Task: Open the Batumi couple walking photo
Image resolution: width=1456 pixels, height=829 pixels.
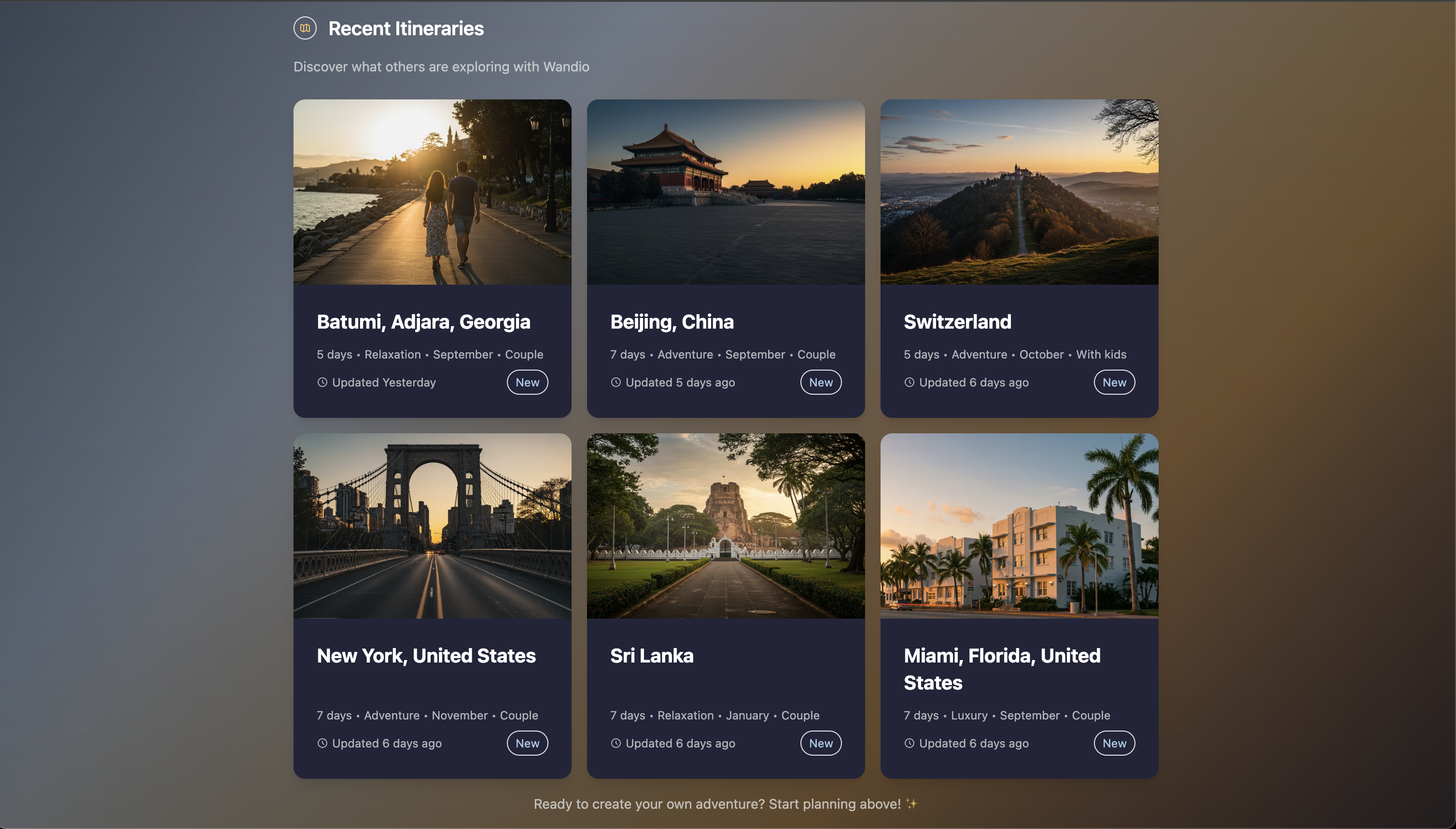Action: pyautogui.click(x=433, y=192)
